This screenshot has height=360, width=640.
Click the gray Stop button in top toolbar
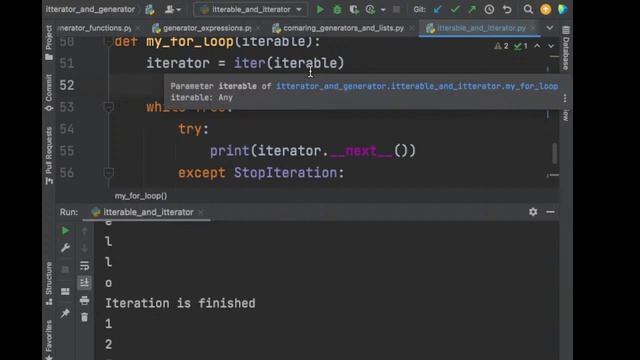pos(396,9)
